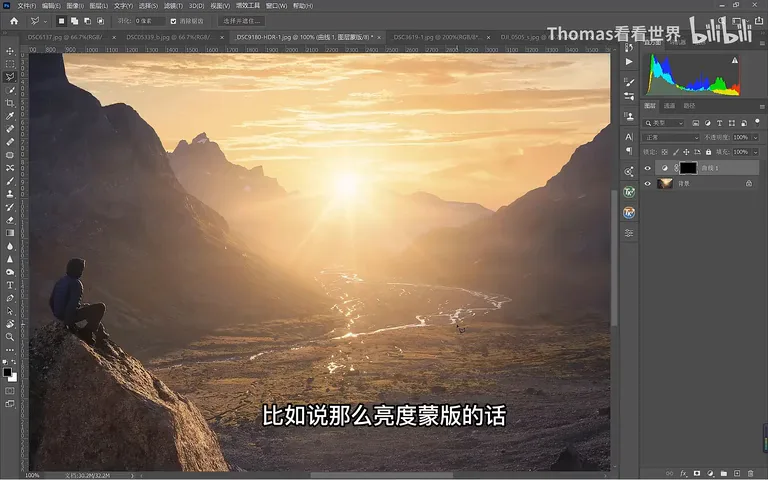Click the Background layer thumbnail

665,184
